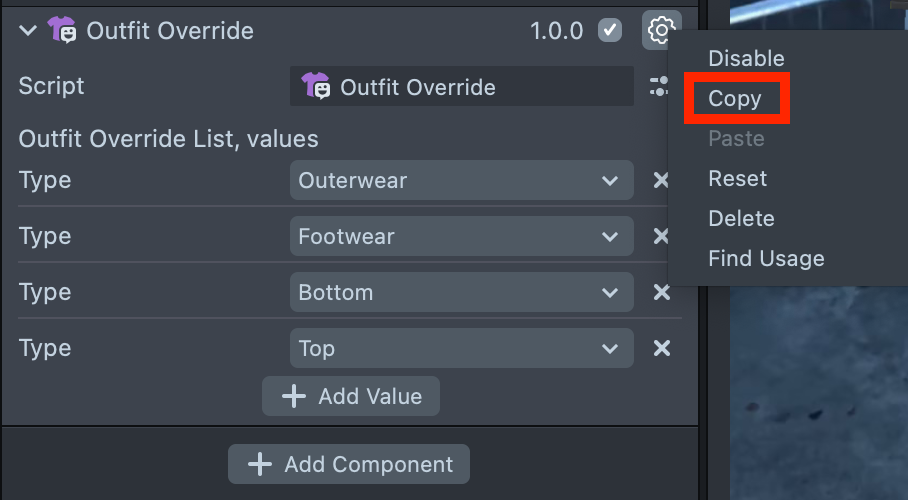Open the Footwear type dropdown

(461, 237)
